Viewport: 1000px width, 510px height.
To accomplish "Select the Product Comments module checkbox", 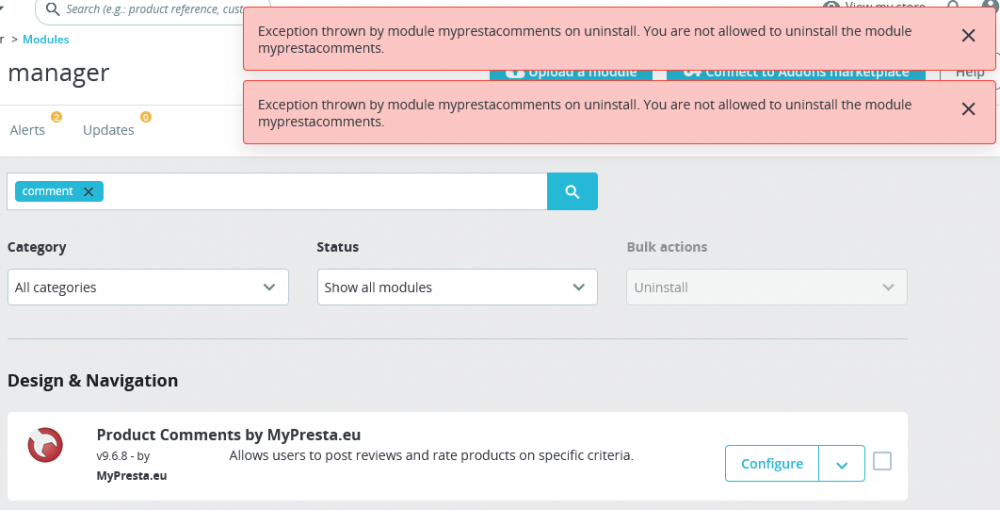I will click(882, 461).
